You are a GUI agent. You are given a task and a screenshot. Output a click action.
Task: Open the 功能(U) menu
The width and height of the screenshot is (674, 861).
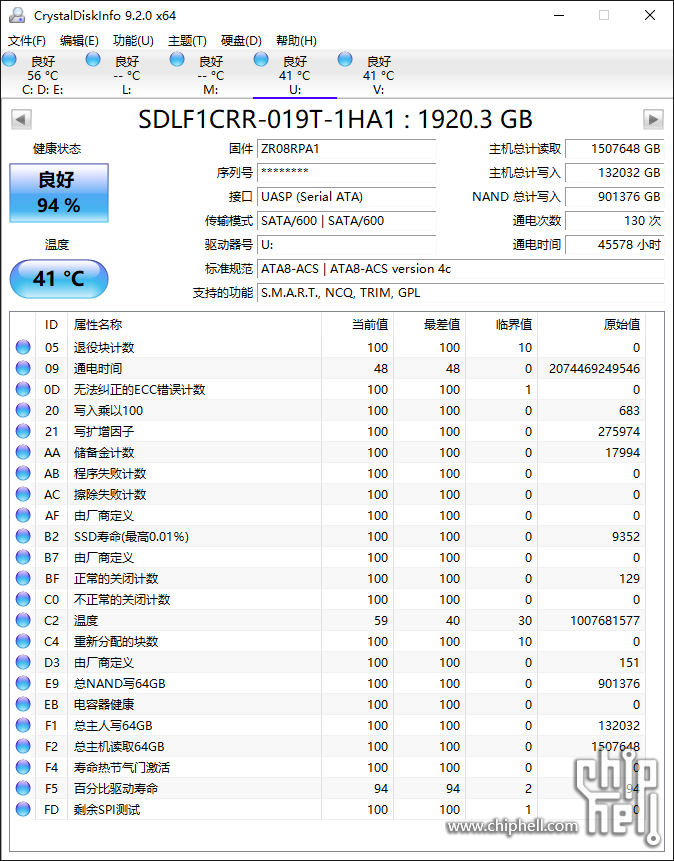(x=133, y=41)
